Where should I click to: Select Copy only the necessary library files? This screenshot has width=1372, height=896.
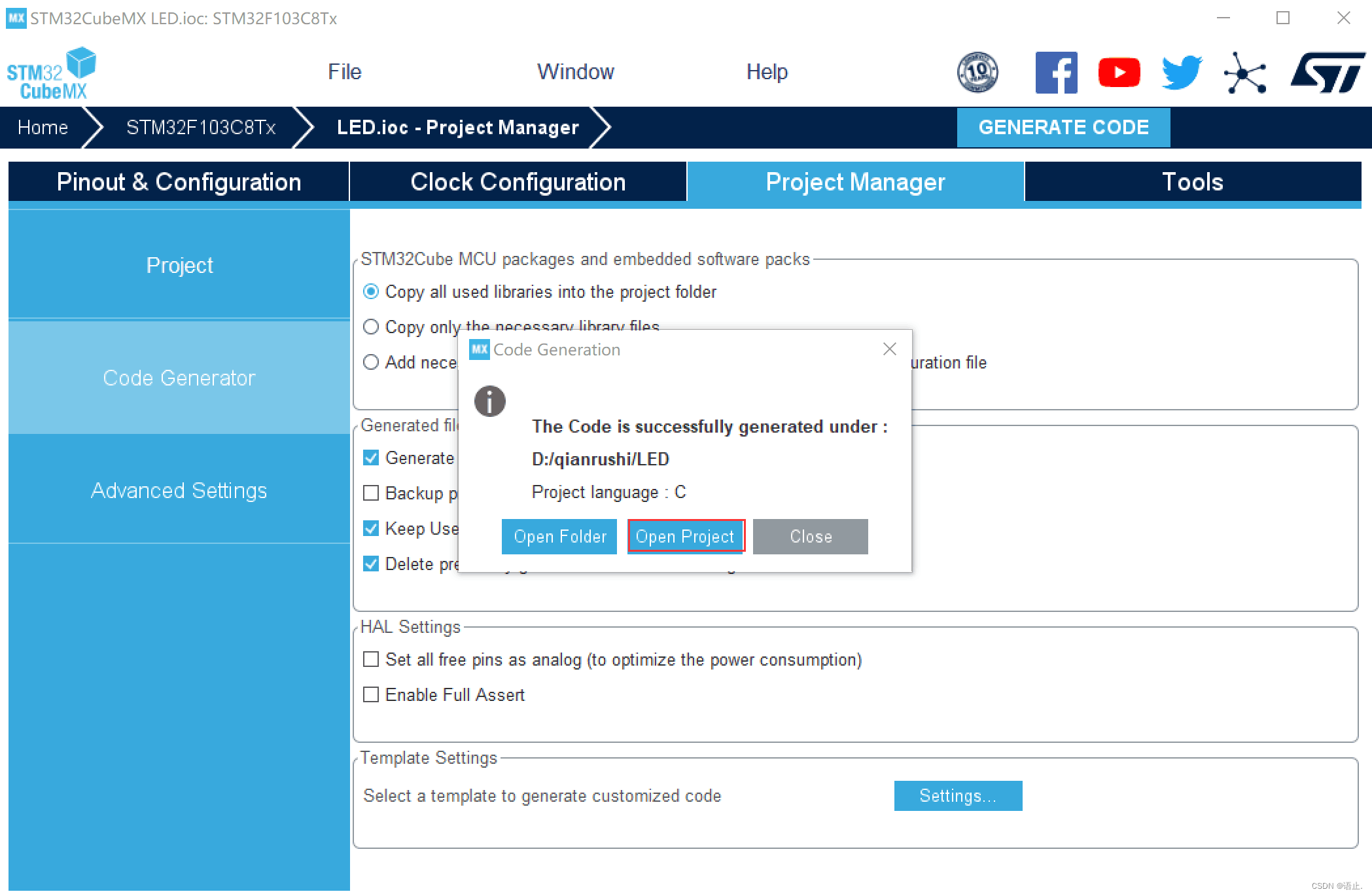tap(371, 327)
